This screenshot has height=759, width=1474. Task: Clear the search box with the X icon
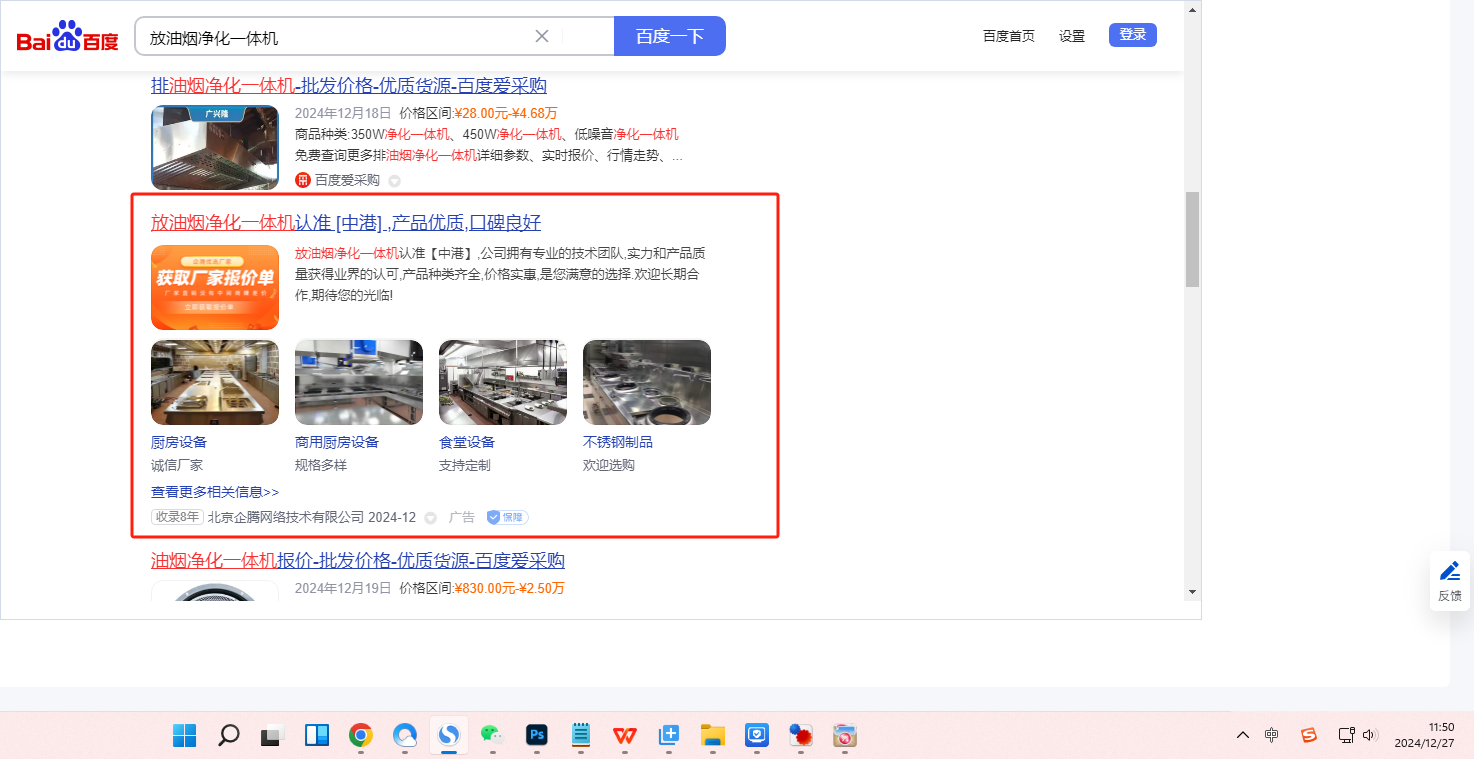tap(542, 37)
